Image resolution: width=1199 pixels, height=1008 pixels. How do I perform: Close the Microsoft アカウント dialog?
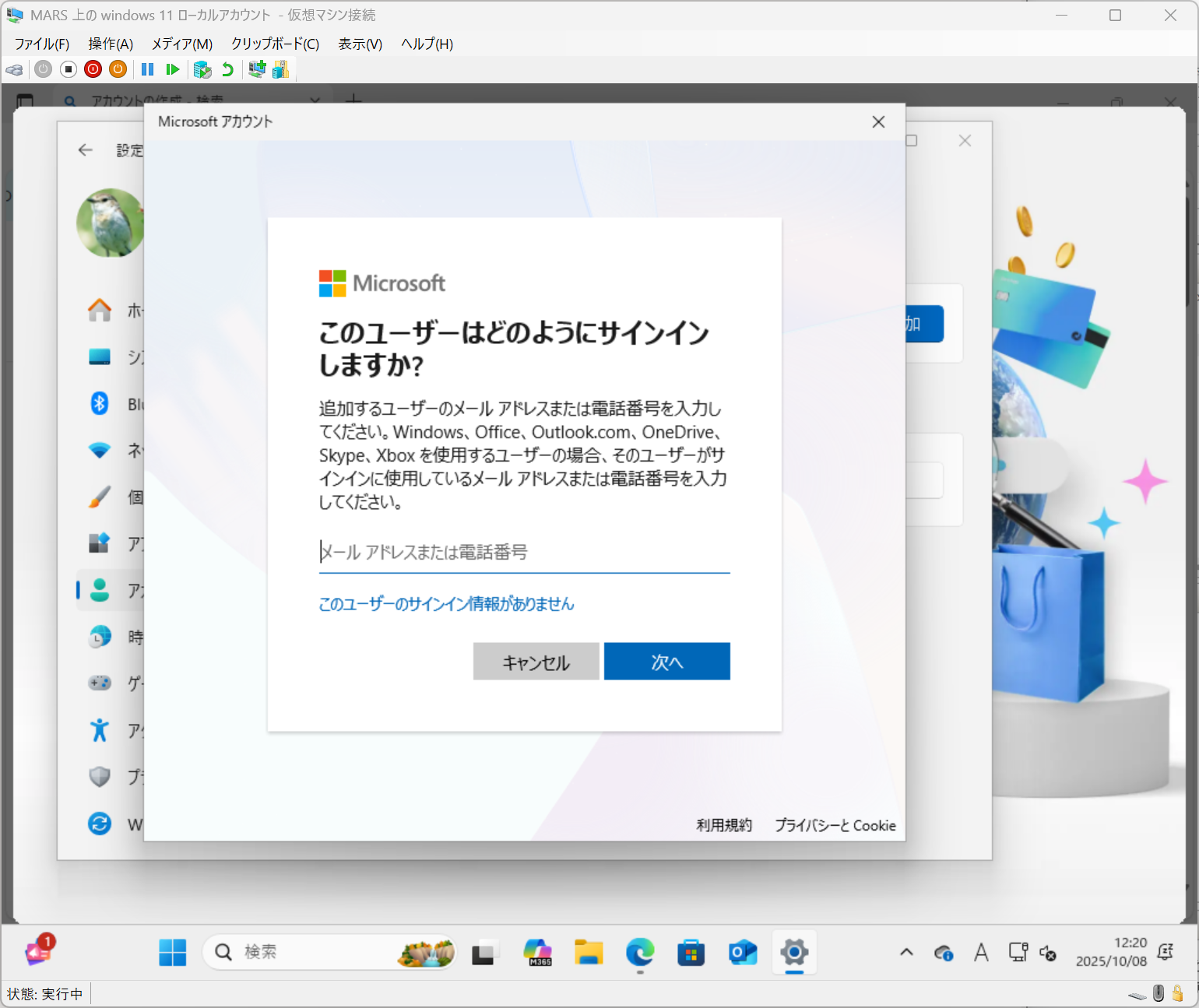[878, 121]
